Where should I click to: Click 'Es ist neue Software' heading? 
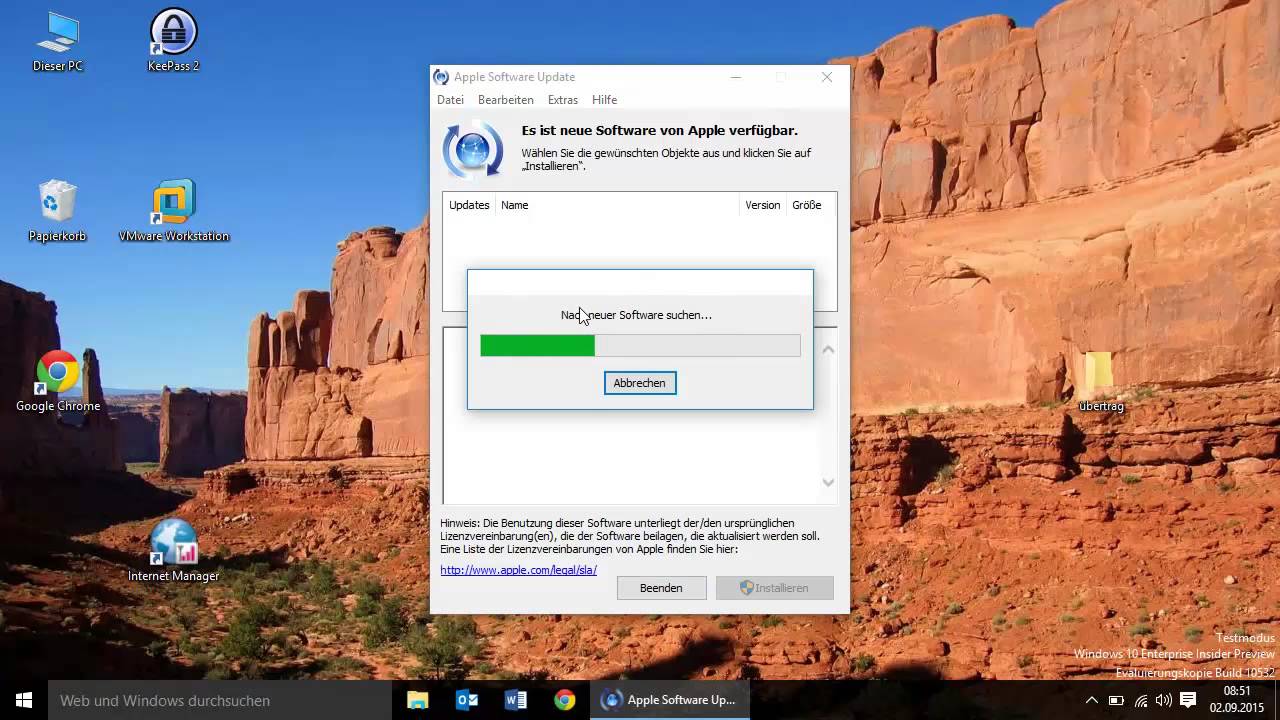[x=659, y=130]
